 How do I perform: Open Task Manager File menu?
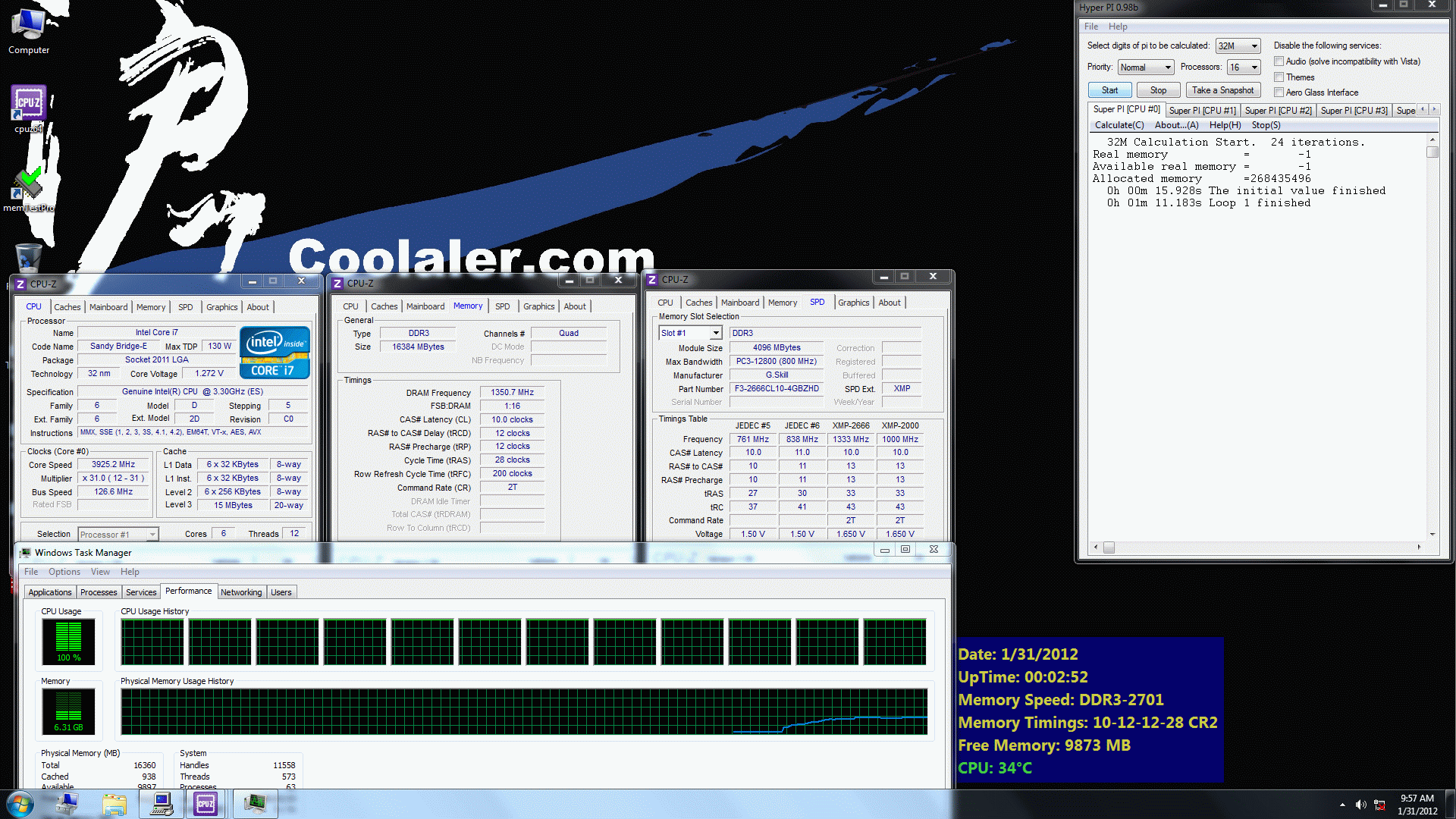click(31, 572)
